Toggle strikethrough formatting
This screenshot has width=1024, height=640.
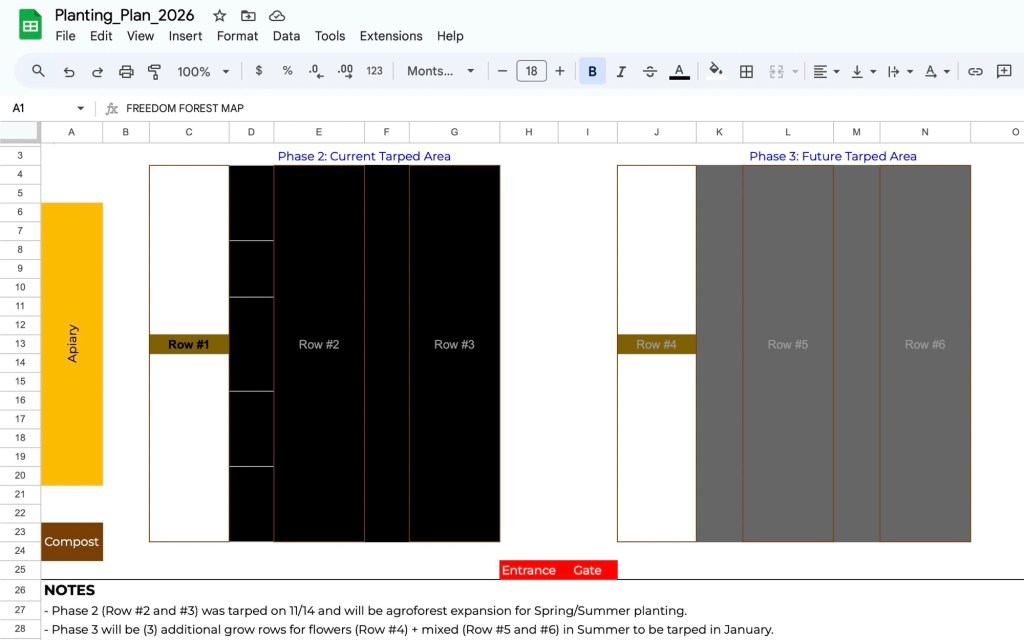[650, 71]
